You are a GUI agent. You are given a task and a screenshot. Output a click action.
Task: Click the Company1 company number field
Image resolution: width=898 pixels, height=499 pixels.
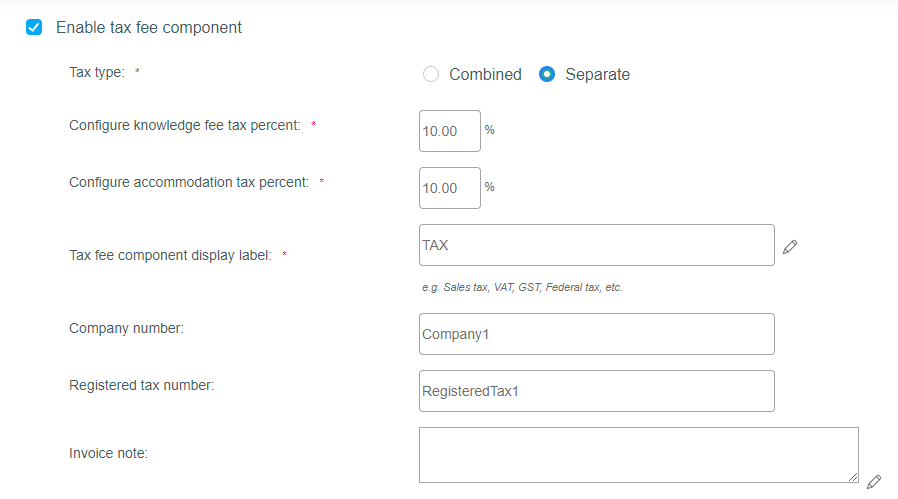pos(597,334)
